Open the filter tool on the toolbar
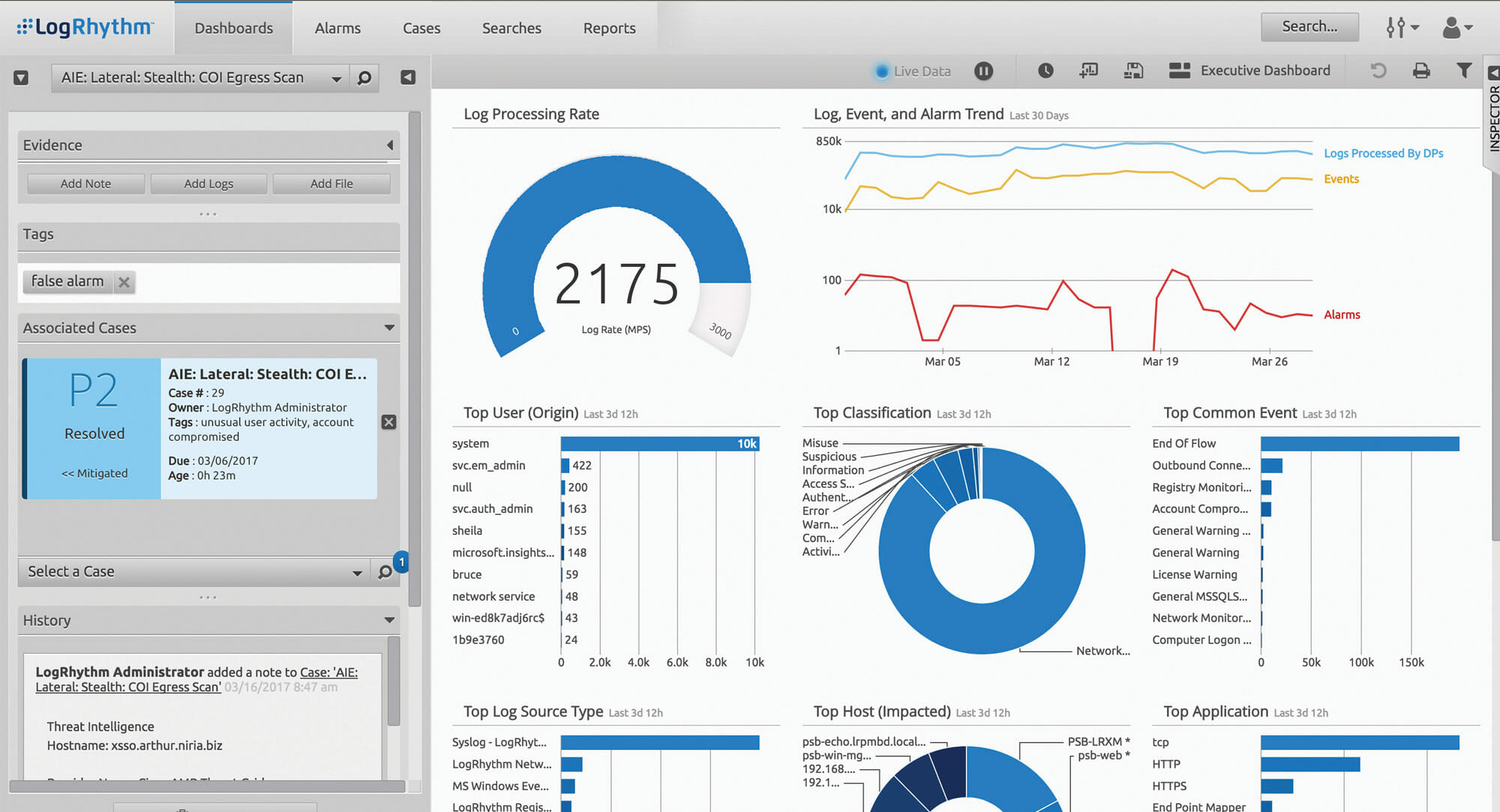 tap(1463, 70)
